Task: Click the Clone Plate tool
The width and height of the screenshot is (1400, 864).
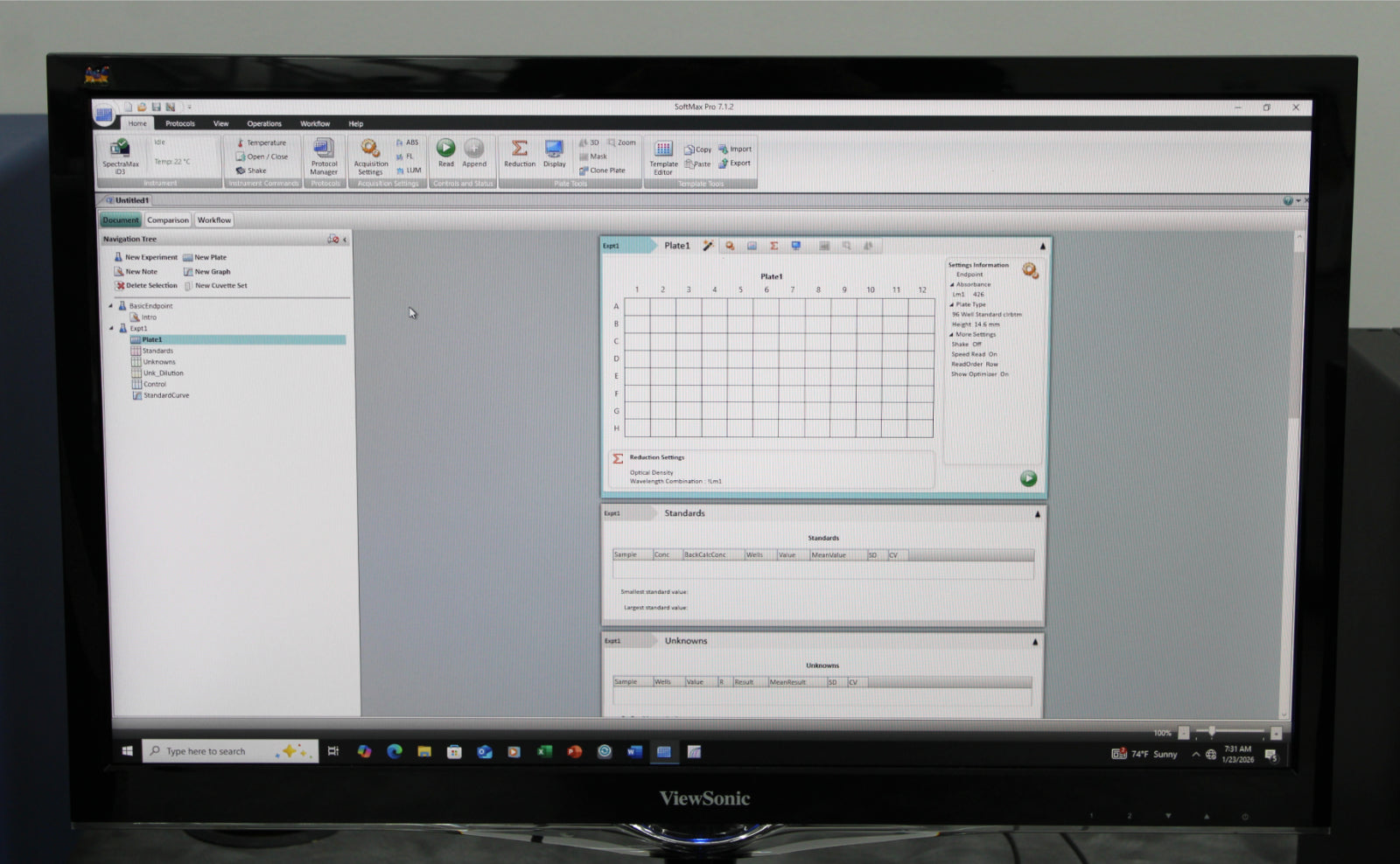Action: (x=602, y=171)
